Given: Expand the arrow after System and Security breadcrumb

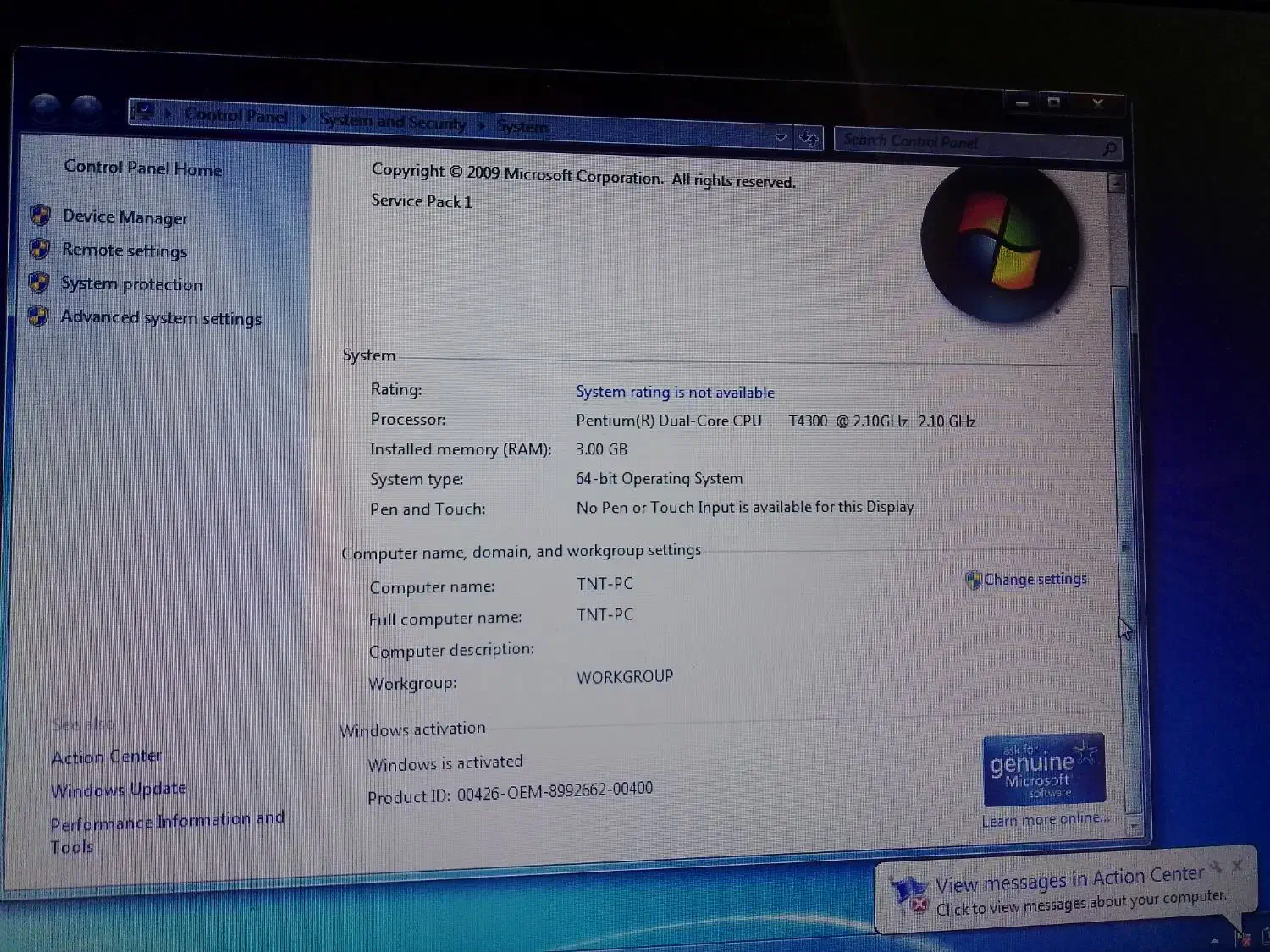Looking at the screenshot, I should pos(482,125).
